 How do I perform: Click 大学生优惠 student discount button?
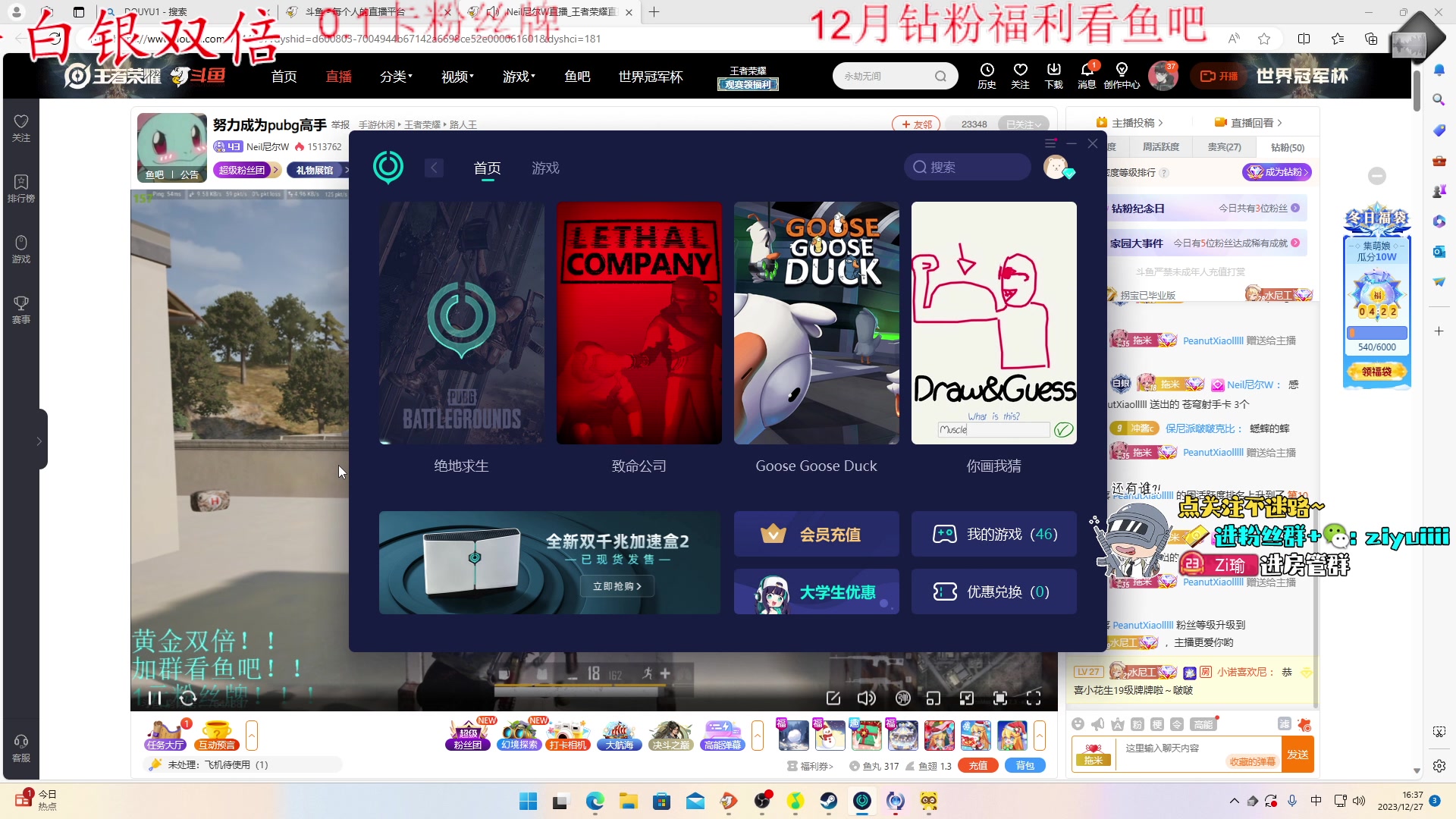(x=816, y=591)
